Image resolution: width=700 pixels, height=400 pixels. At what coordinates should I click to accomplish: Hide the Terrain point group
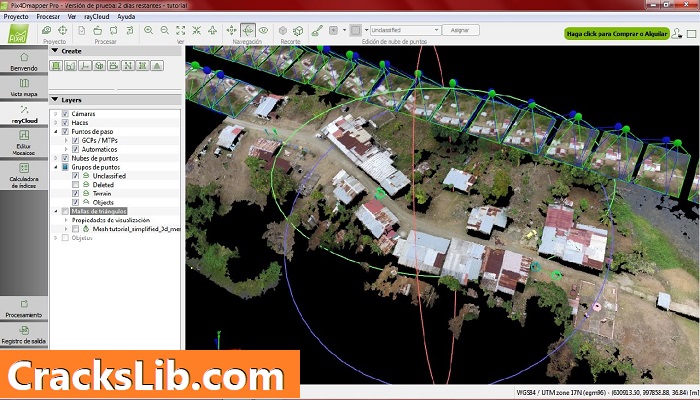pos(75,194)
